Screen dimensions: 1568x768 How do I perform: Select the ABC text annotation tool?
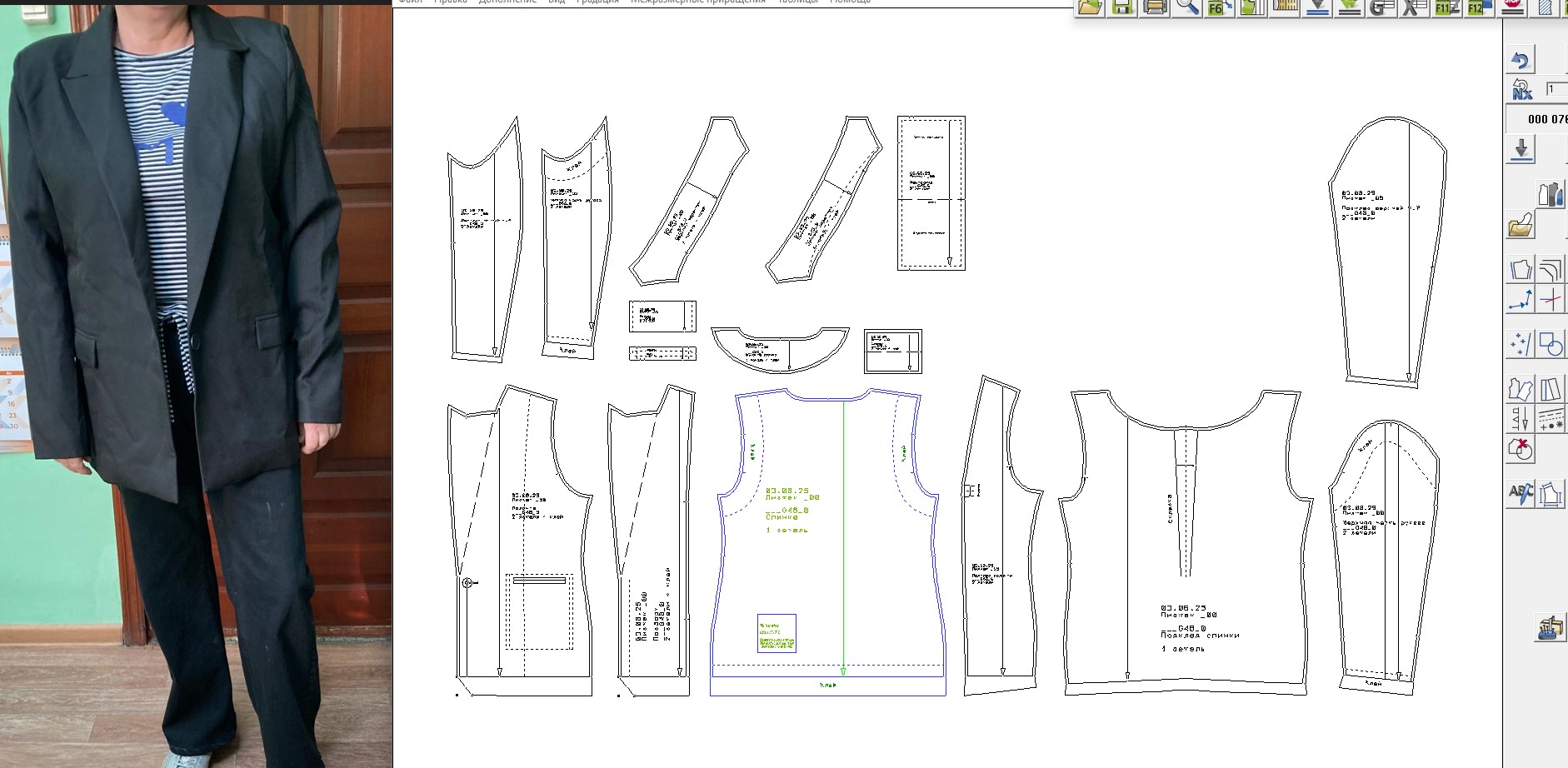tap(1521, 494)
